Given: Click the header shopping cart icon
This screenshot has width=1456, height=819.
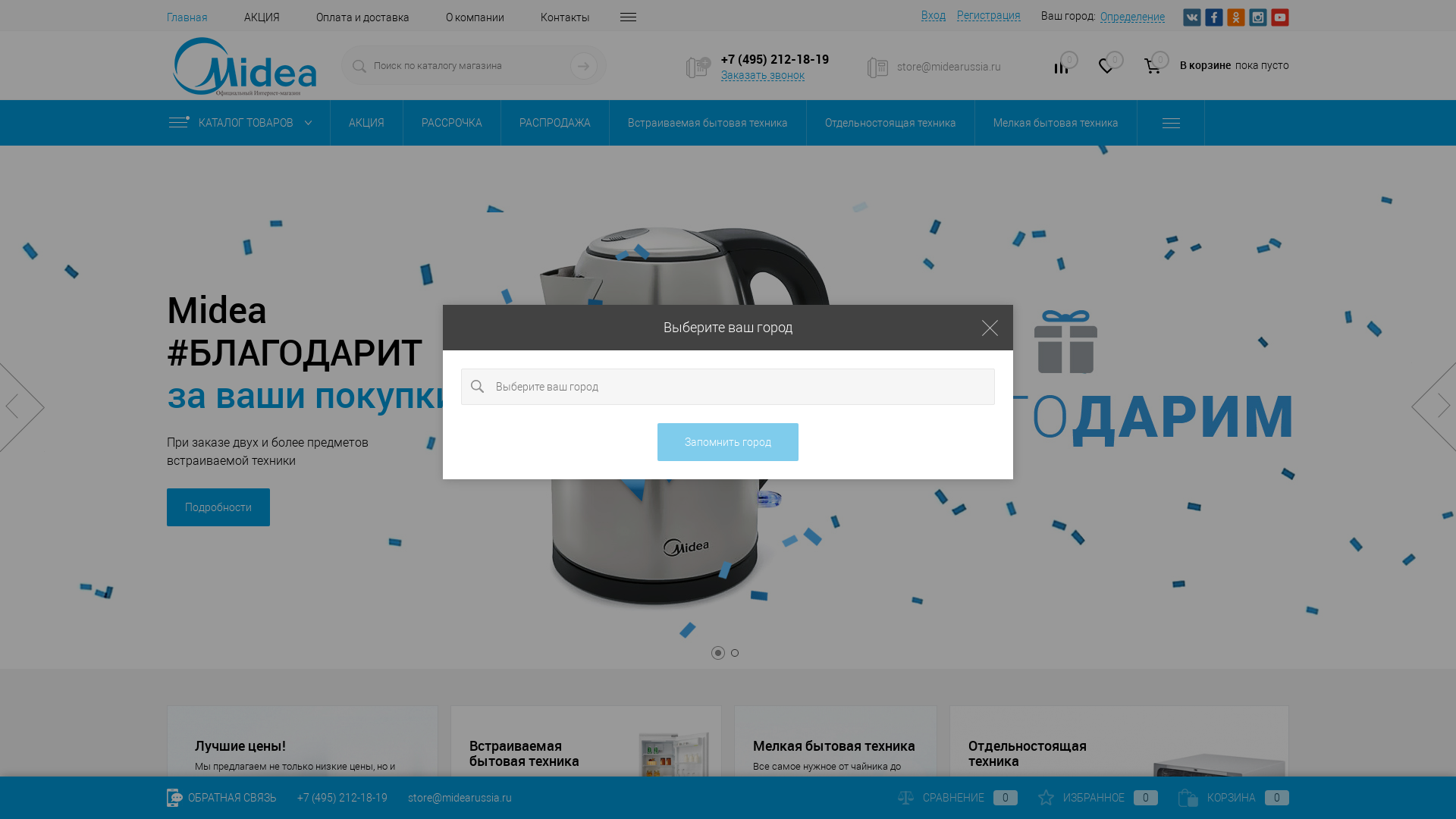Looking at the screenshot, I should click(x=1152, y=67).
